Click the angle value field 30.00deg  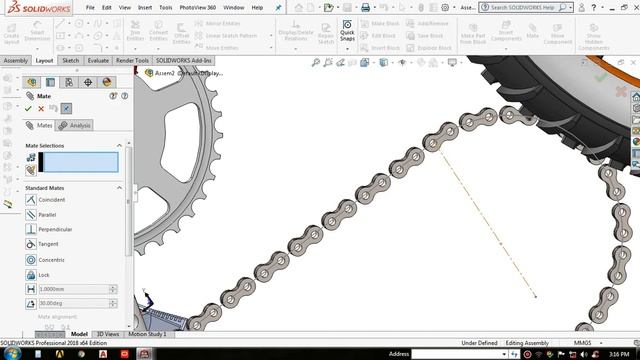point(74,303)
